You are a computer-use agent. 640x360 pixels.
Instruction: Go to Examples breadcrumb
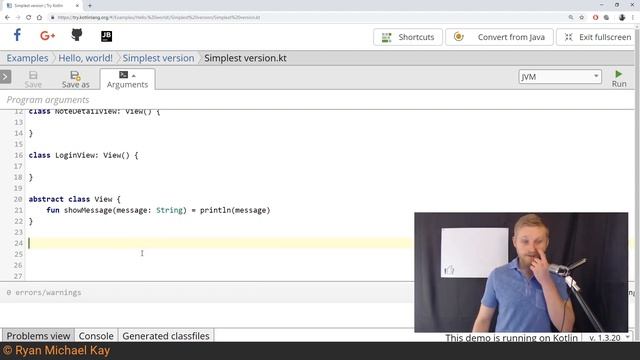click(27, 58)
